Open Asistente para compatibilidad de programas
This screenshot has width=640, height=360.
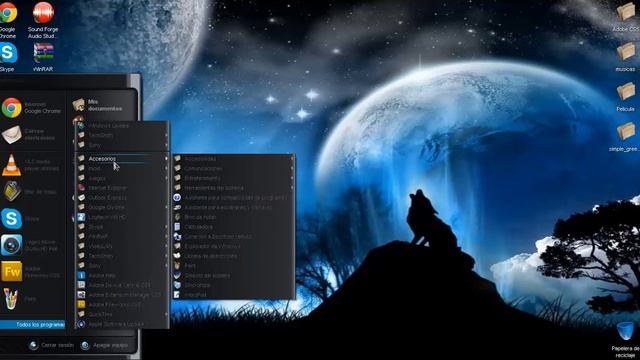tap(233, 198)
